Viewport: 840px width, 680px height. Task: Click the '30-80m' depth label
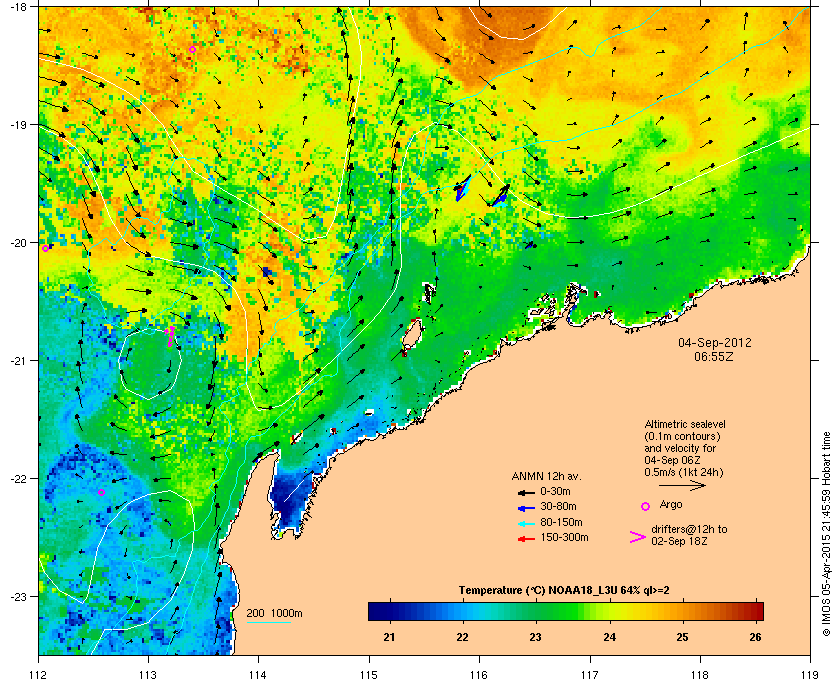pyautogui.click(x=558, y=506)
